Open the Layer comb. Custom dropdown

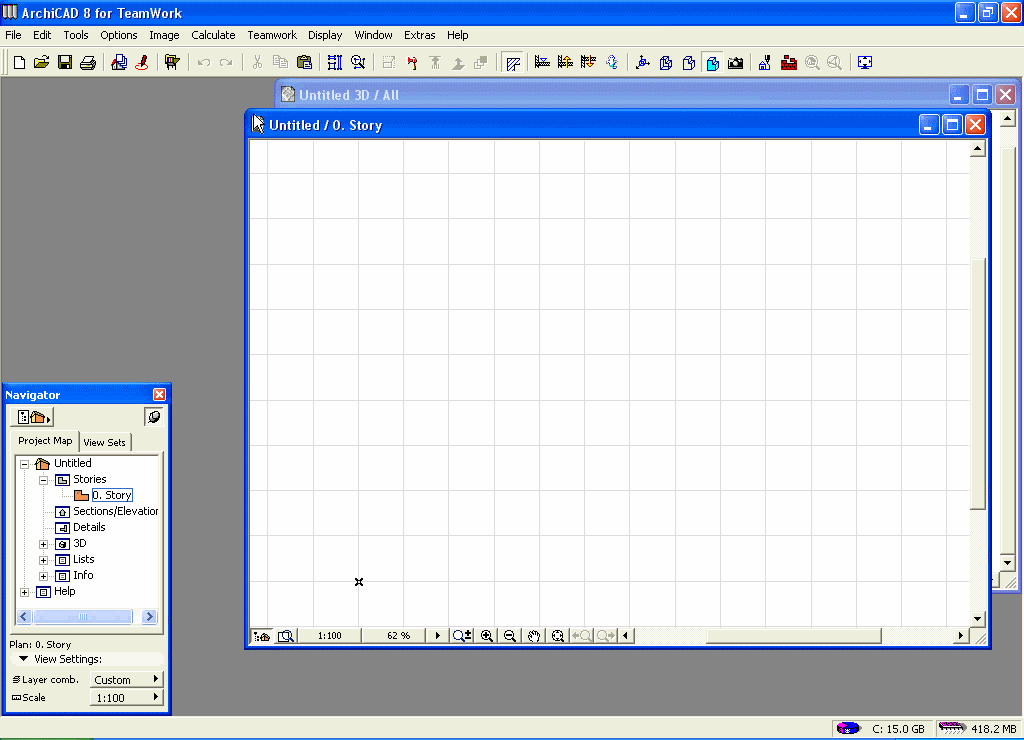coord(126,680)
